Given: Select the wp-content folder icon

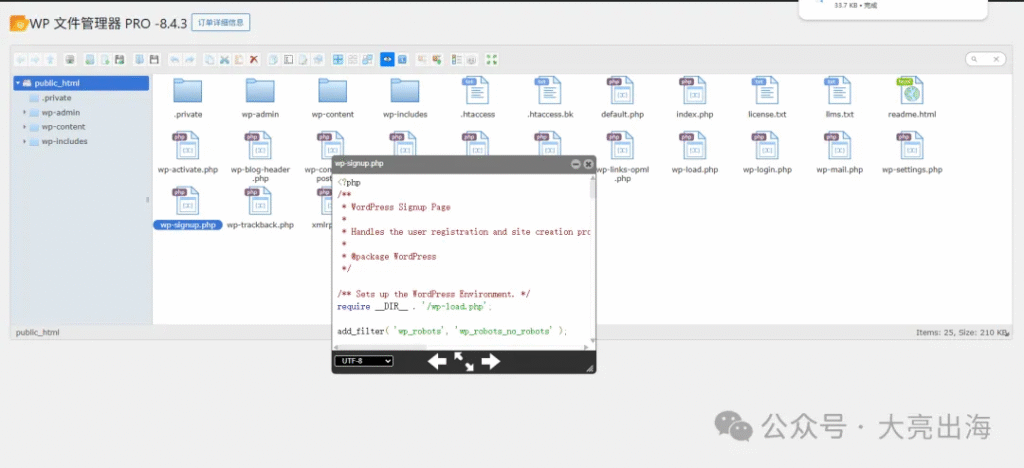Looking at the screenshot, I should [x=332, y=91].
